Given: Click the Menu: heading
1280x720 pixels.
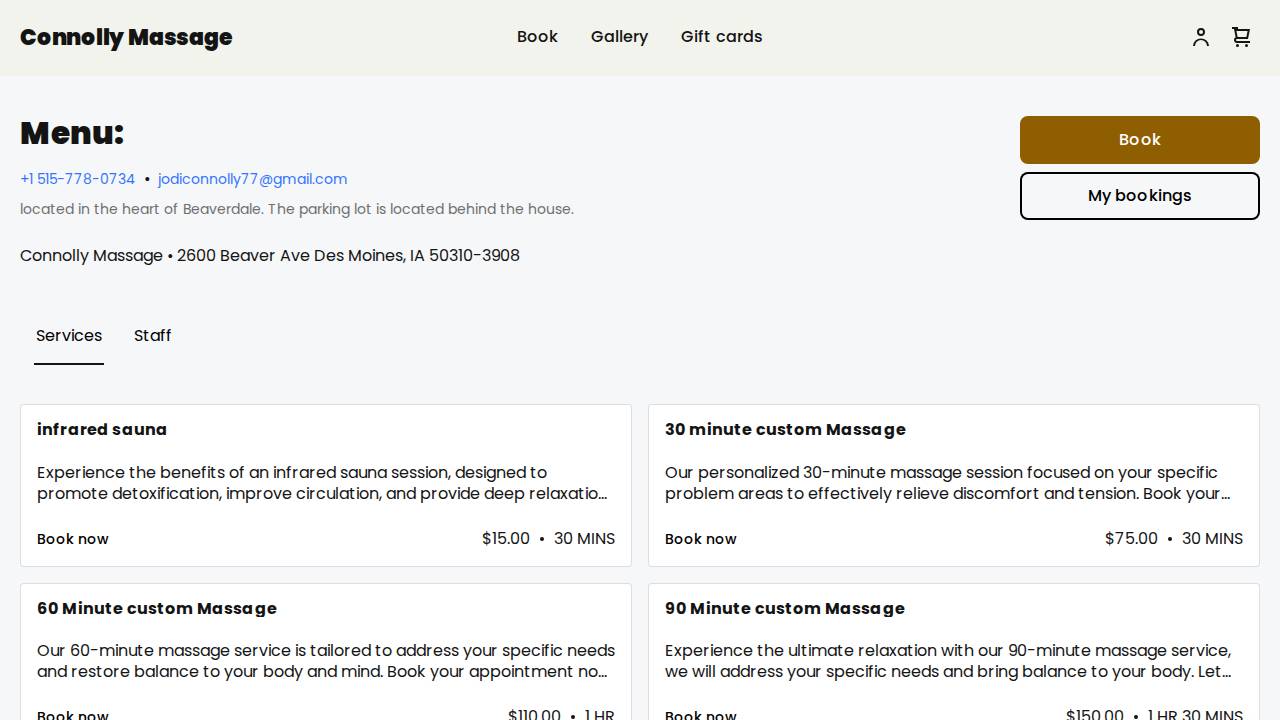Looking at the screenshot, I should [x=72, y=133].
